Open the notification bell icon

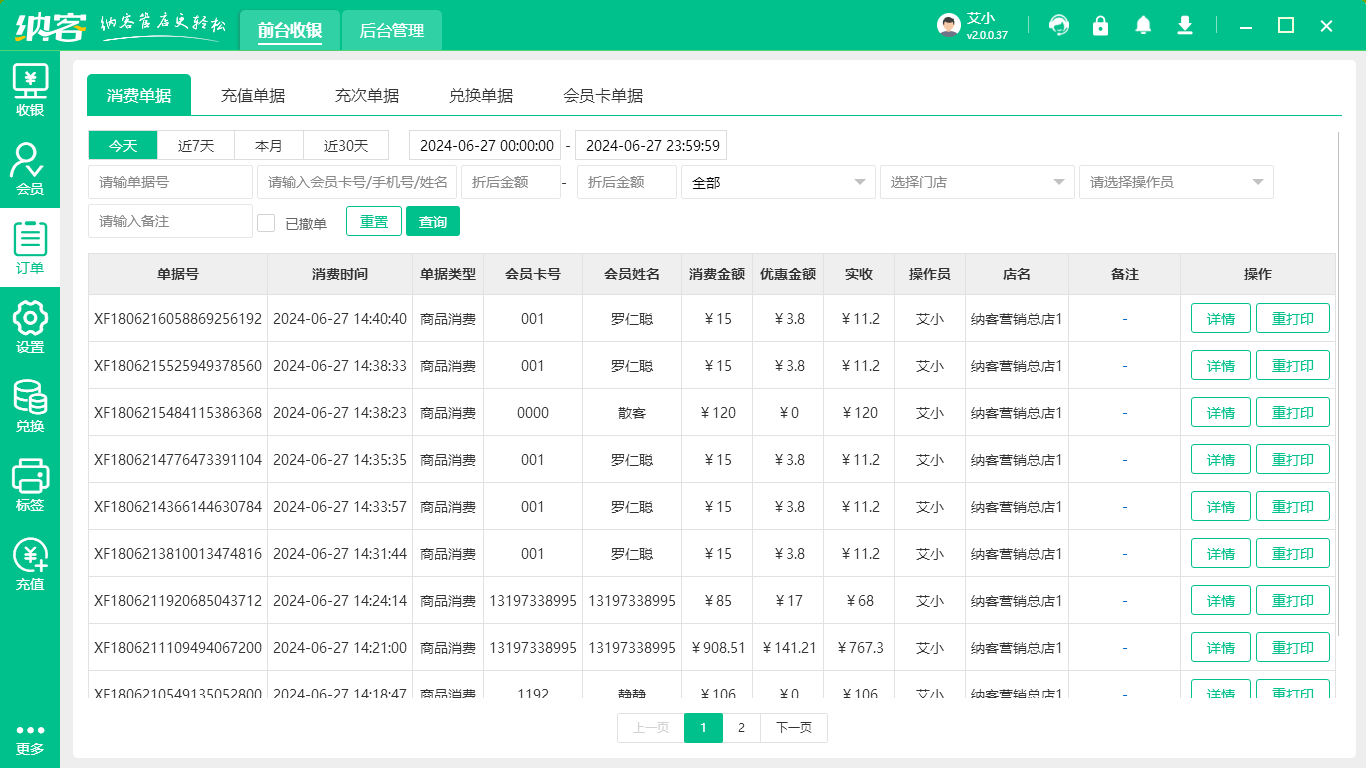(x=1143, y=26)
